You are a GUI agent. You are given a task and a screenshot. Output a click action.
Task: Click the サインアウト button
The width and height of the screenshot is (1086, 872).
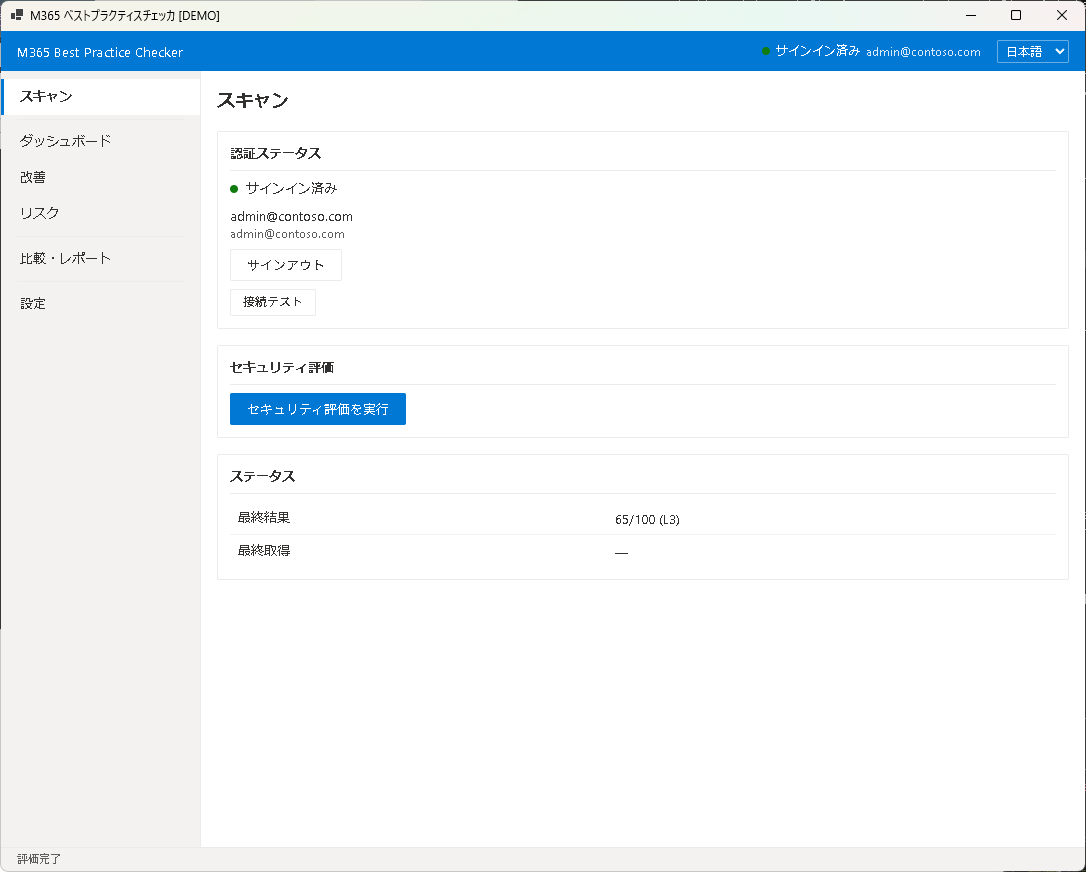[286, 265]
